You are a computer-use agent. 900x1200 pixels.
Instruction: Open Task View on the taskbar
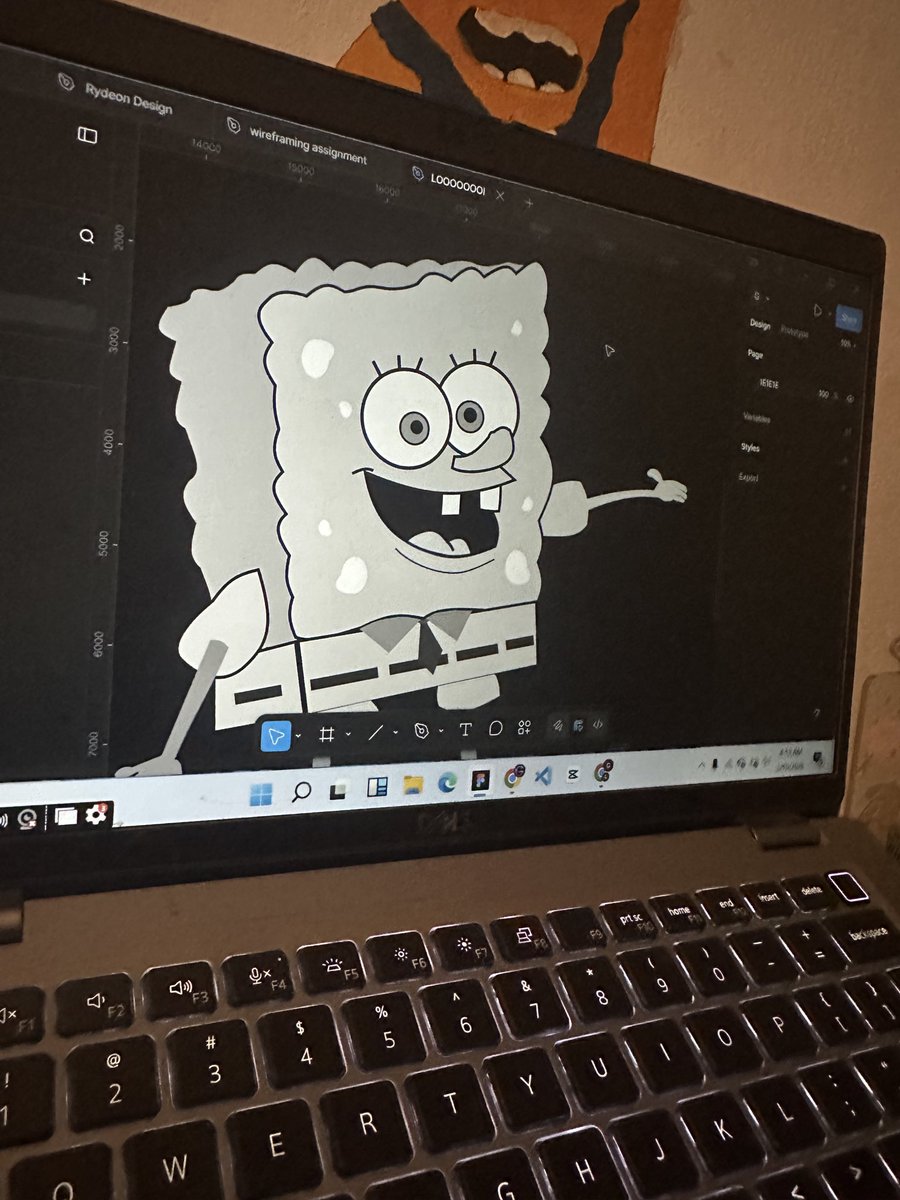[339, 790]
